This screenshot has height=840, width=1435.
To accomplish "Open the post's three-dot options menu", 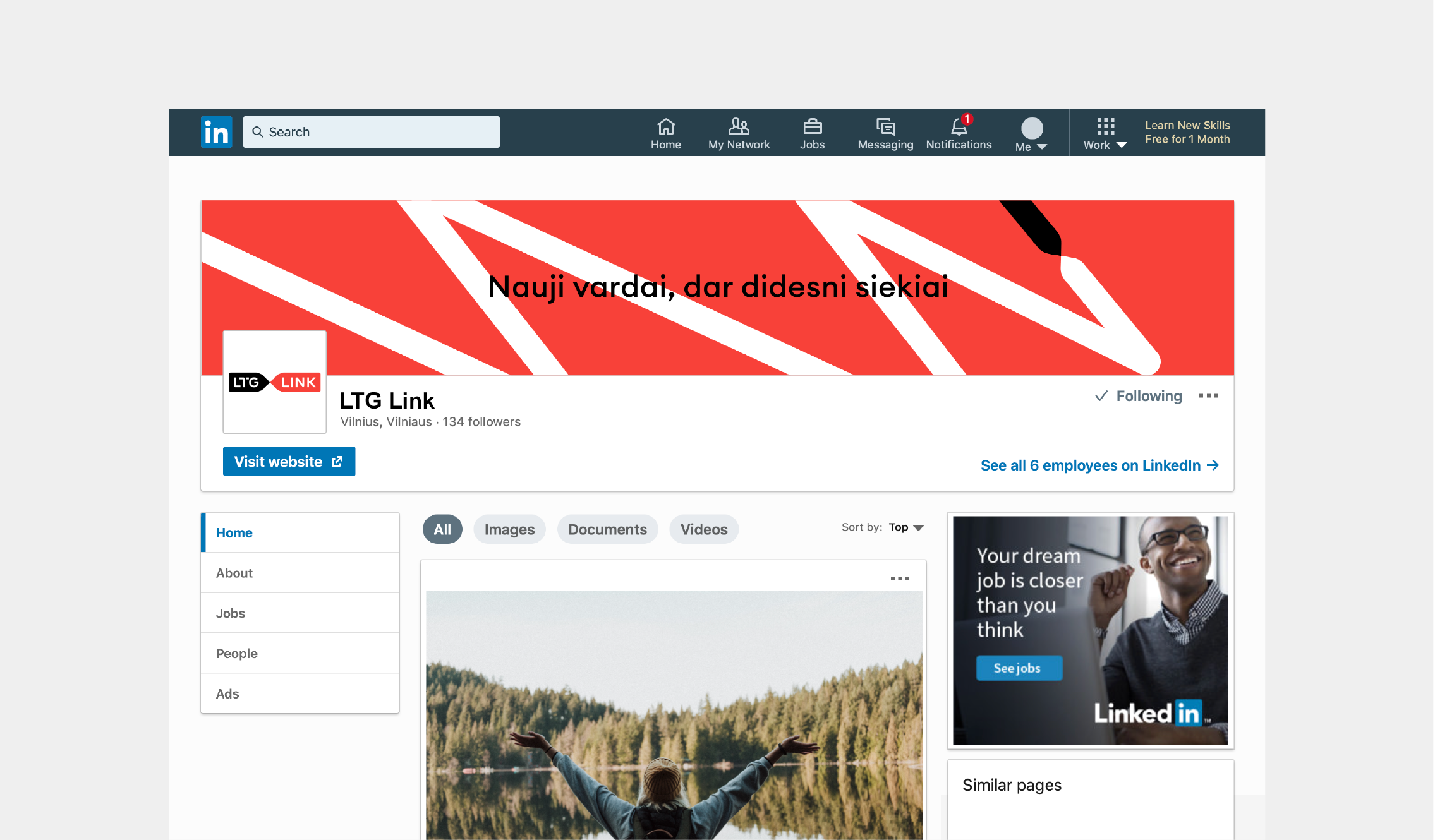I will point(900,579).
